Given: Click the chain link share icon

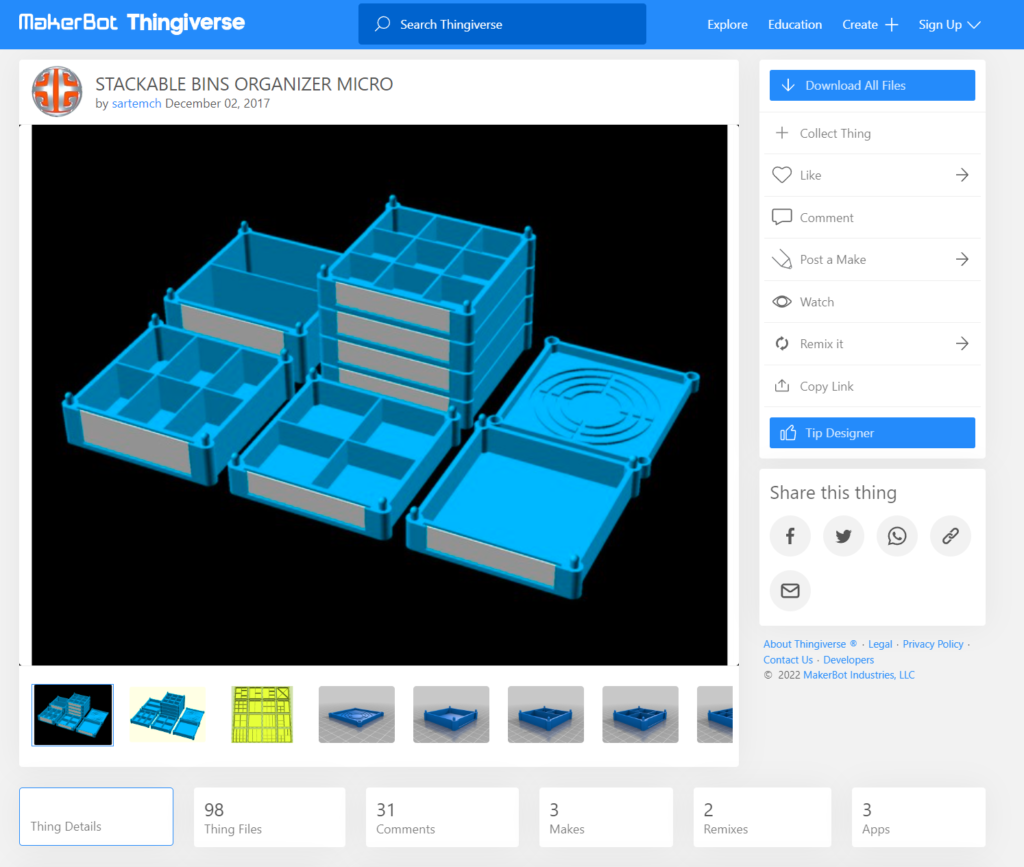Looking at the screenshot, I should tap(950, 537).
